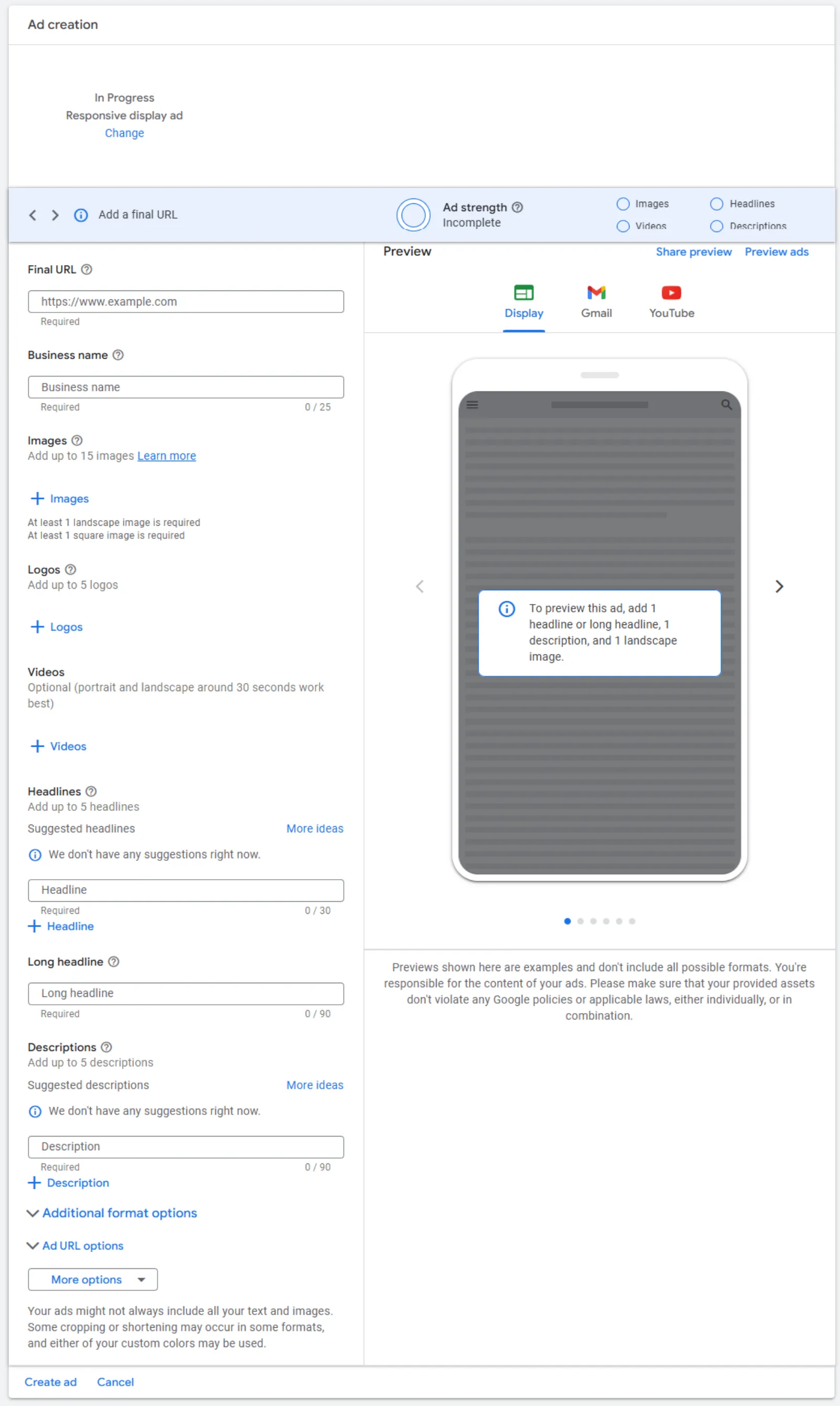
Task: Go to previous step using left chevron
Action: [x=33, y=215]
